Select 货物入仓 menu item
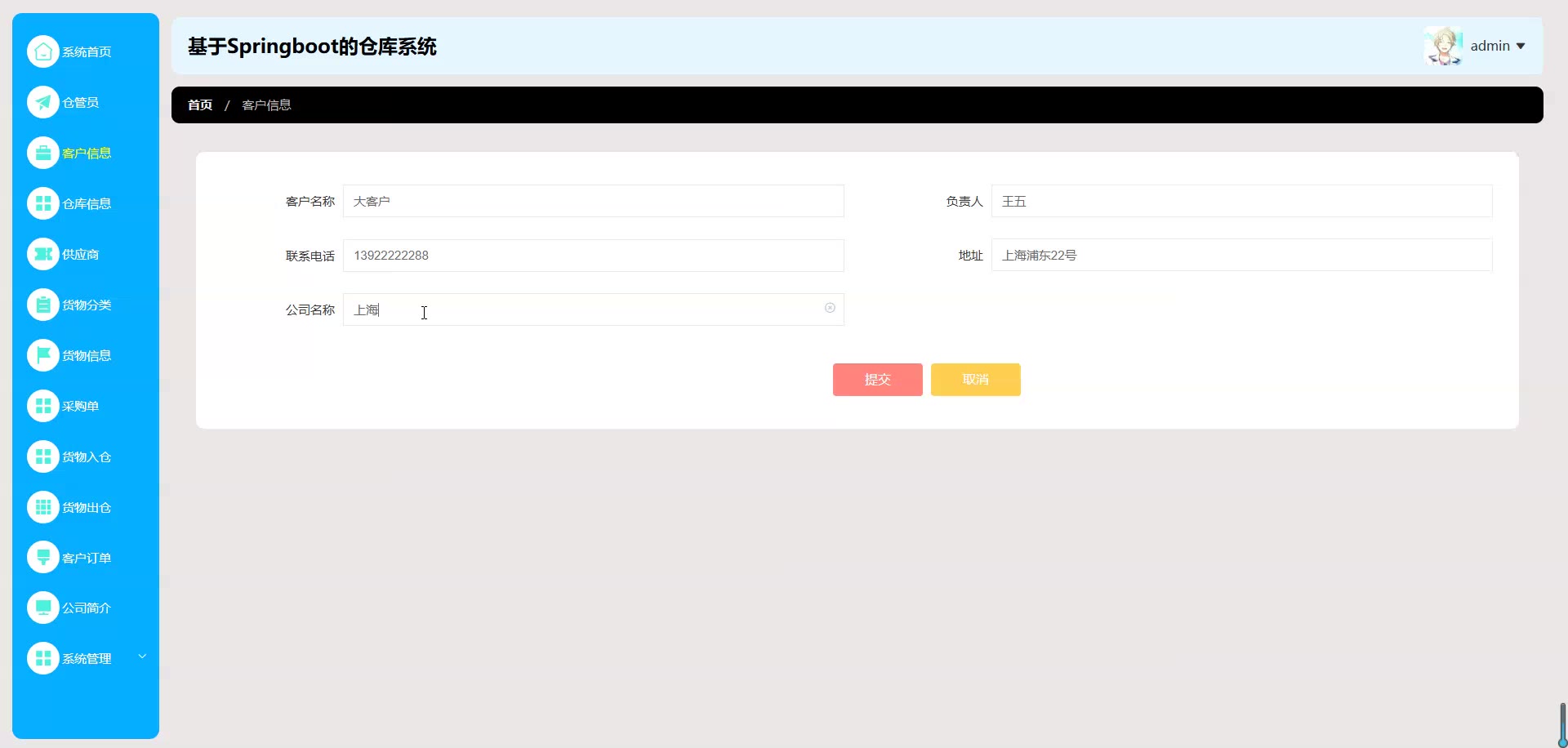Viewport: 1568px width, 748px height. click(87, 456)
